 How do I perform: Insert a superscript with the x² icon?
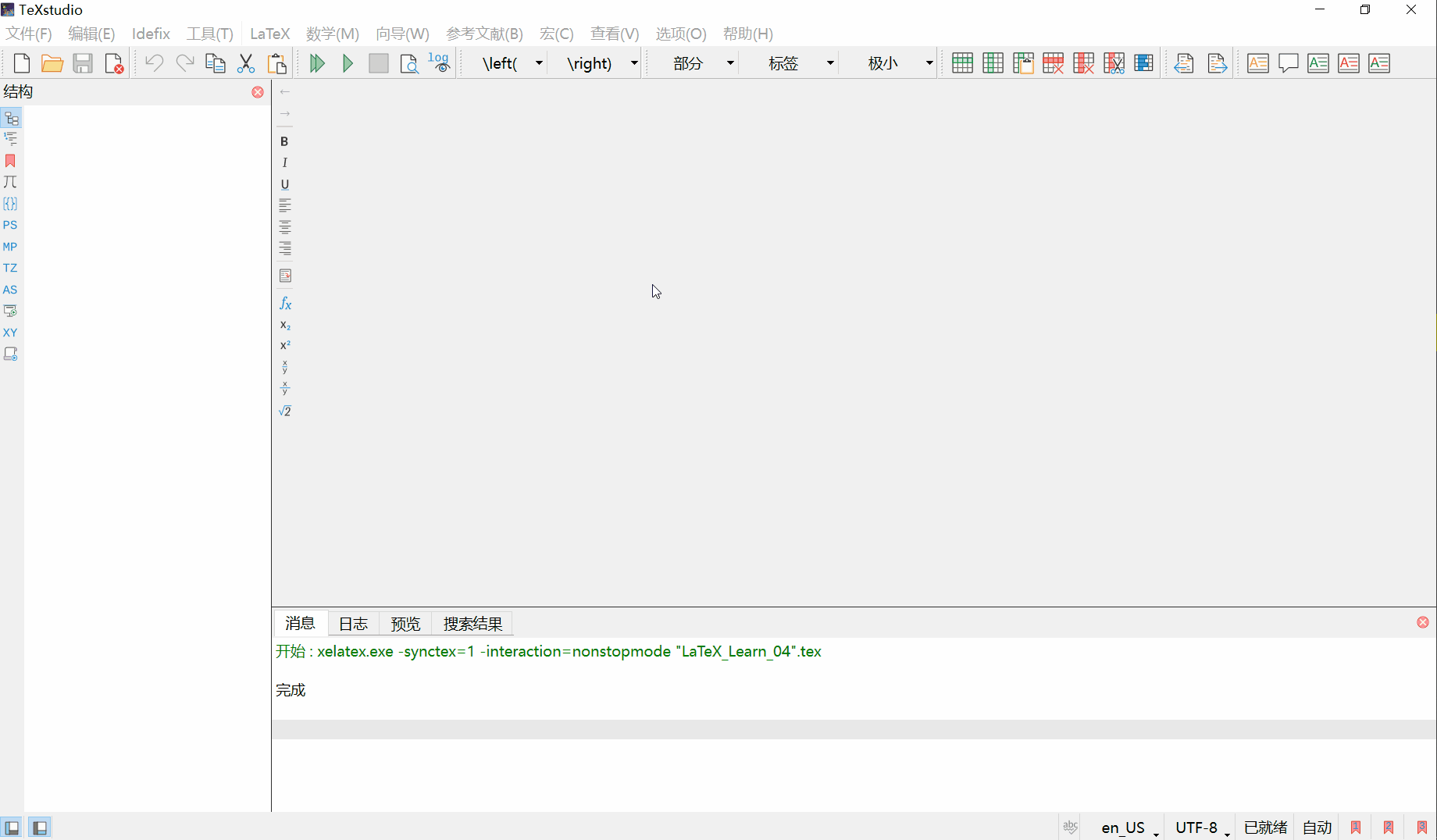285,345
